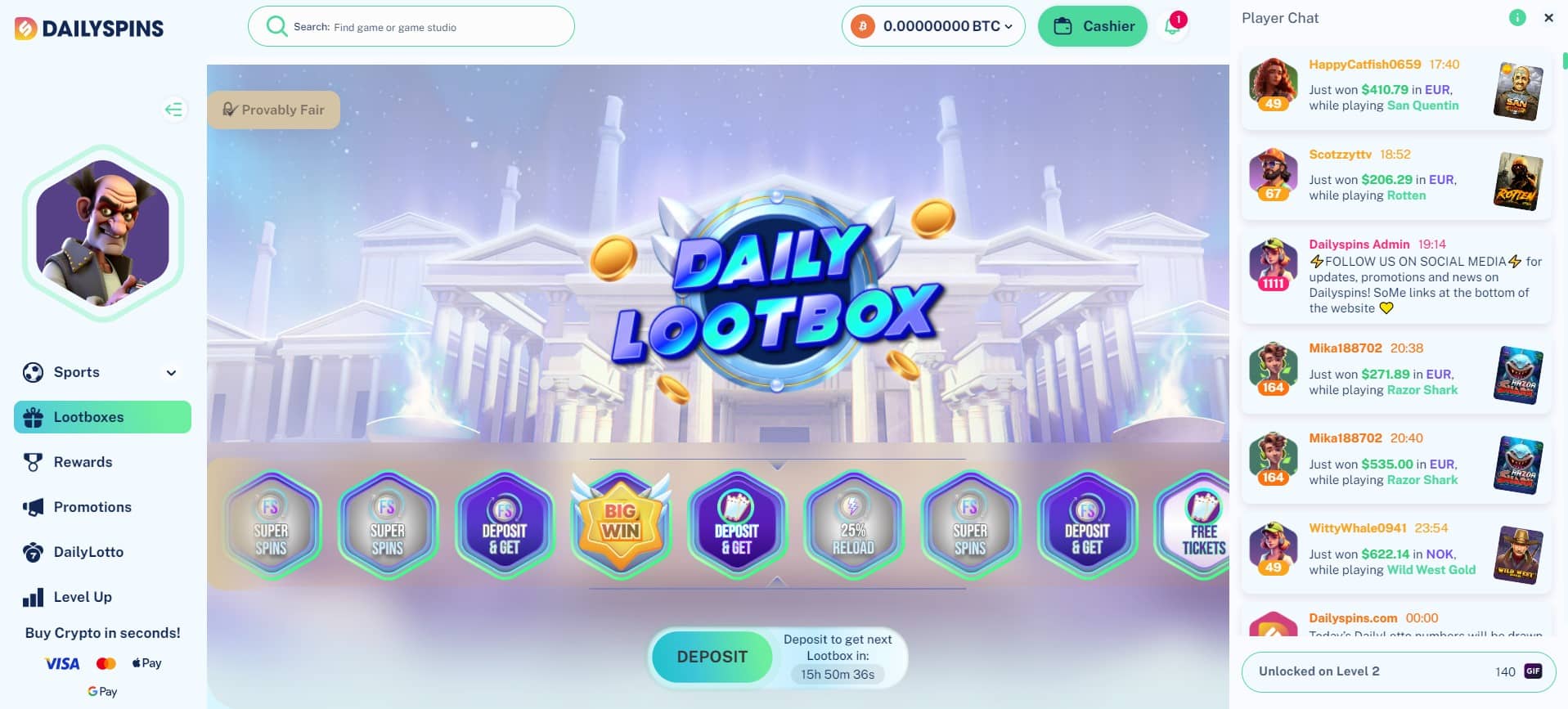The height and width of the screenshot is (709, 1568).
Task: Close the Player Chat panel
Action: (1548, 17)
